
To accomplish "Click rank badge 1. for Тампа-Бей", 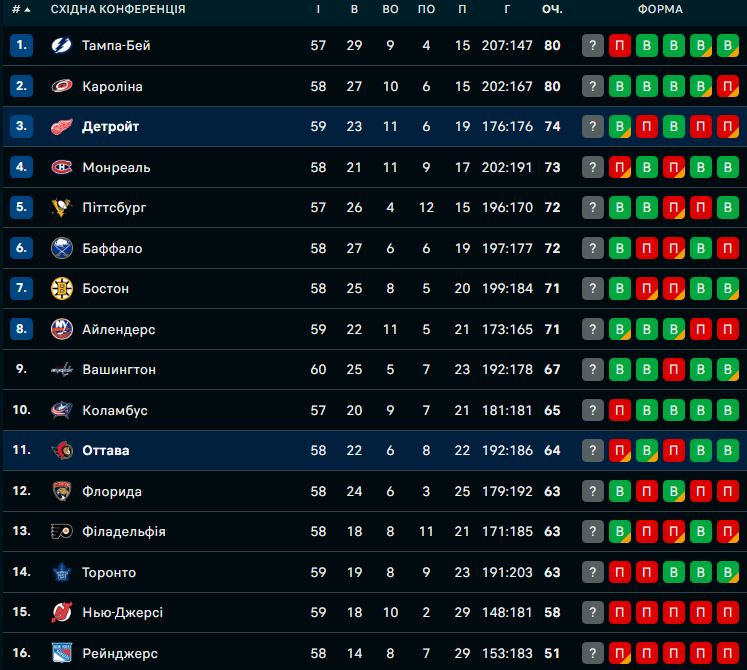I will 22,46.
